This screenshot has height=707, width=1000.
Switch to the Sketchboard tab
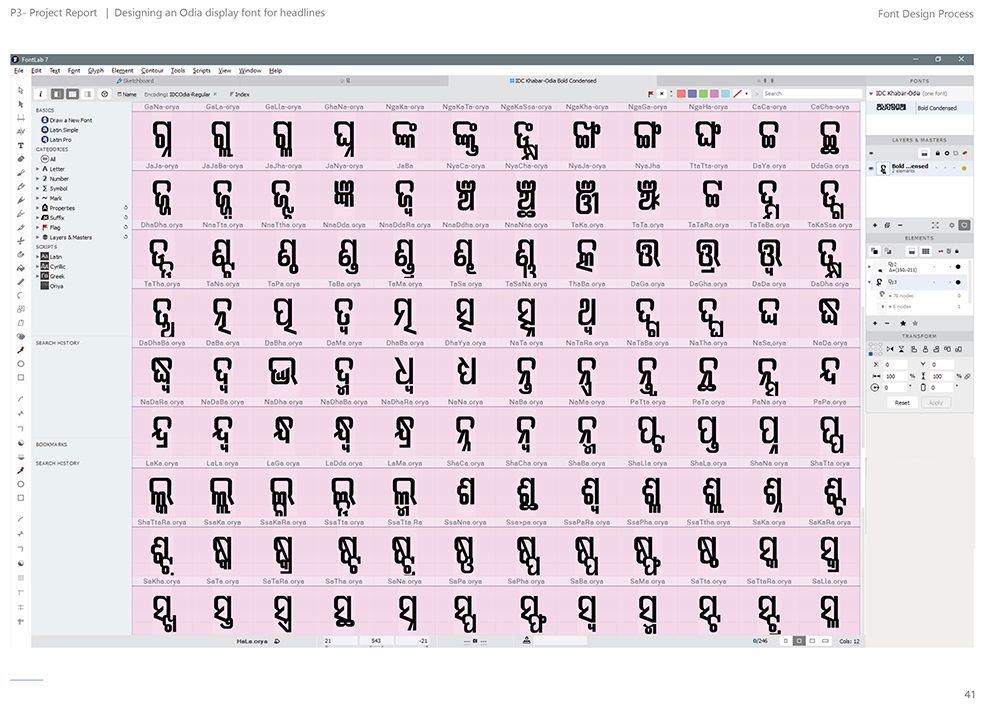pos(135,81)
